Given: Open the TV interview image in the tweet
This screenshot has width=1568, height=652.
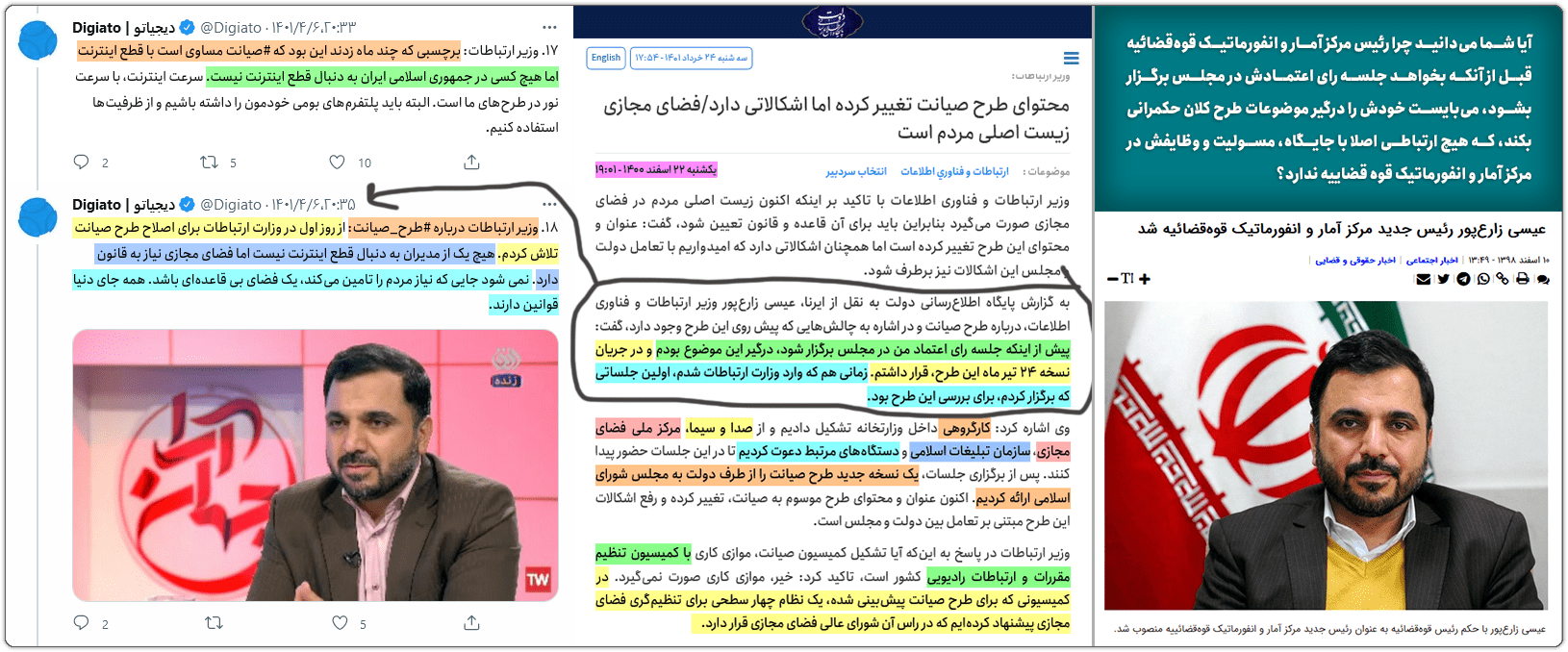Looking at the screenshot, I should pos(316,465).
